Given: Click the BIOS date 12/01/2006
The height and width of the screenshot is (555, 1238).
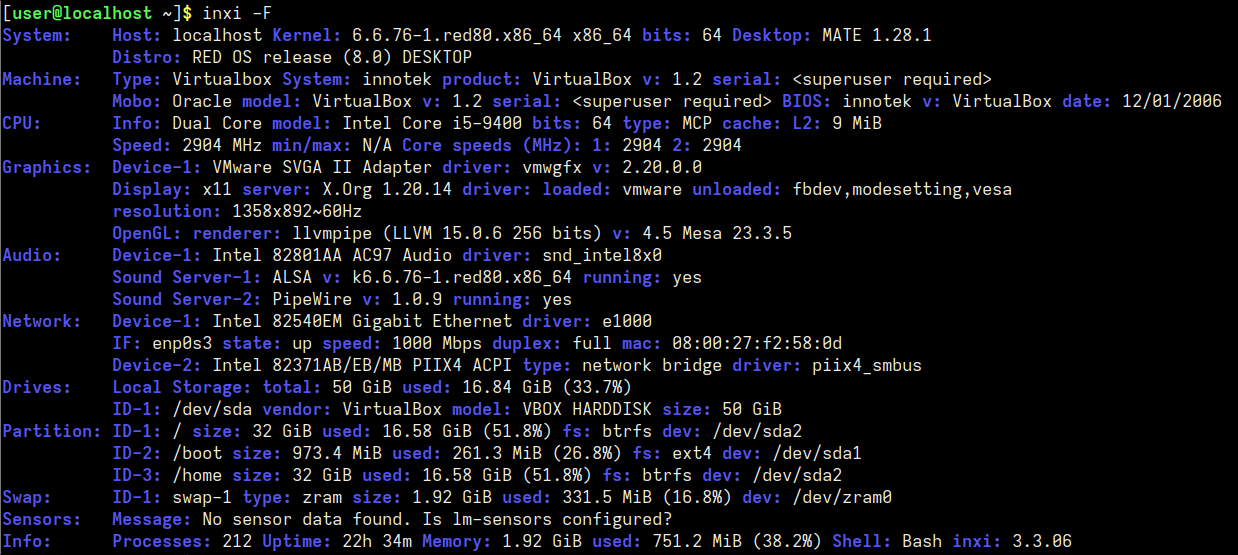Looking at the screenshot, I should click(x=1172, y=102).
